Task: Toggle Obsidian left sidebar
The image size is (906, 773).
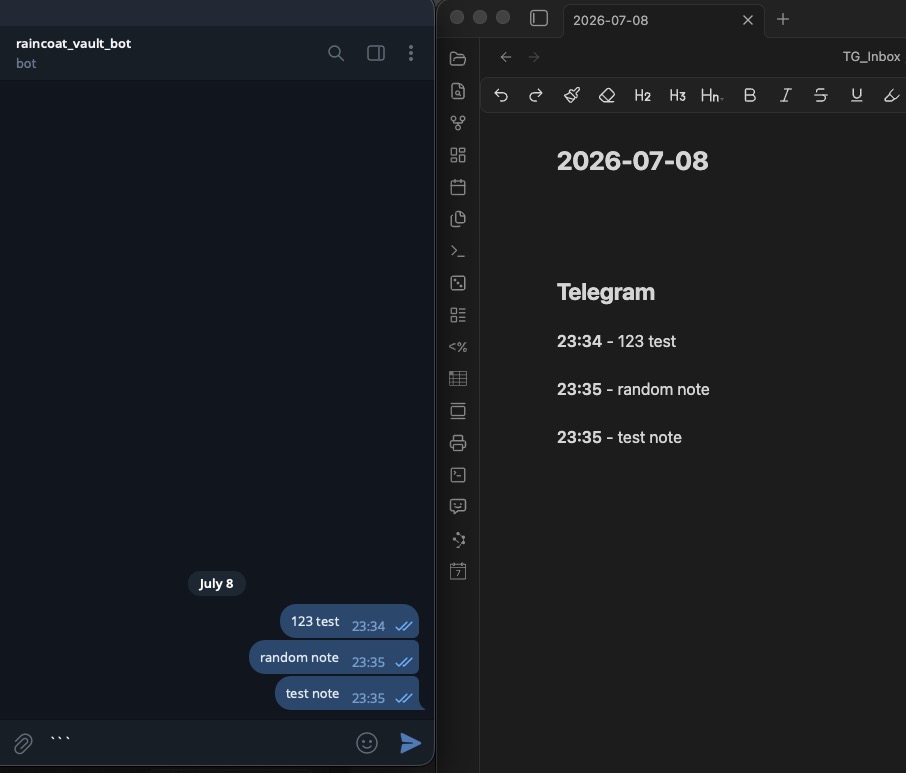Action: pos(539,18)
